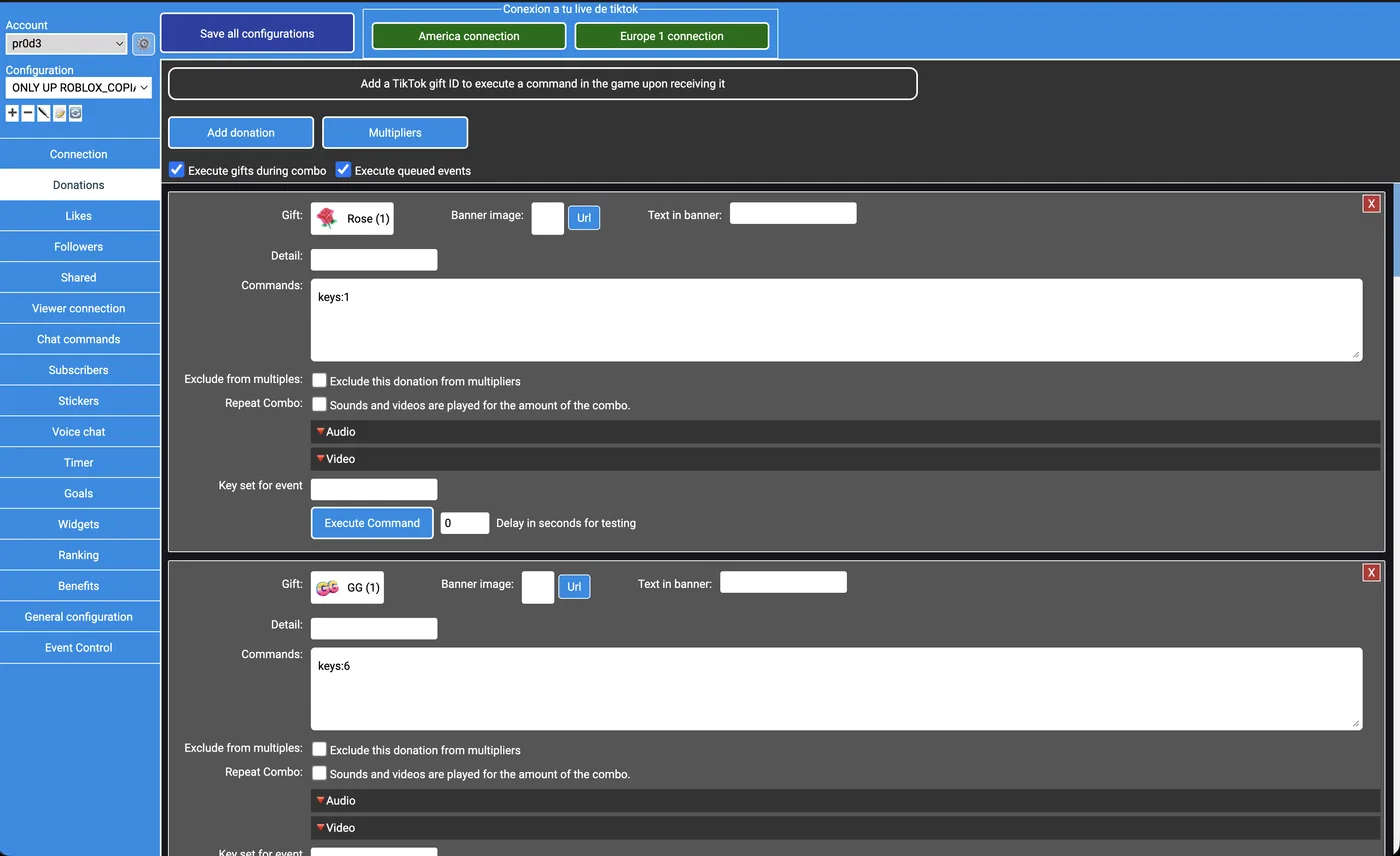Click the notepad pencil configuration icon

[x=60, y=113]
